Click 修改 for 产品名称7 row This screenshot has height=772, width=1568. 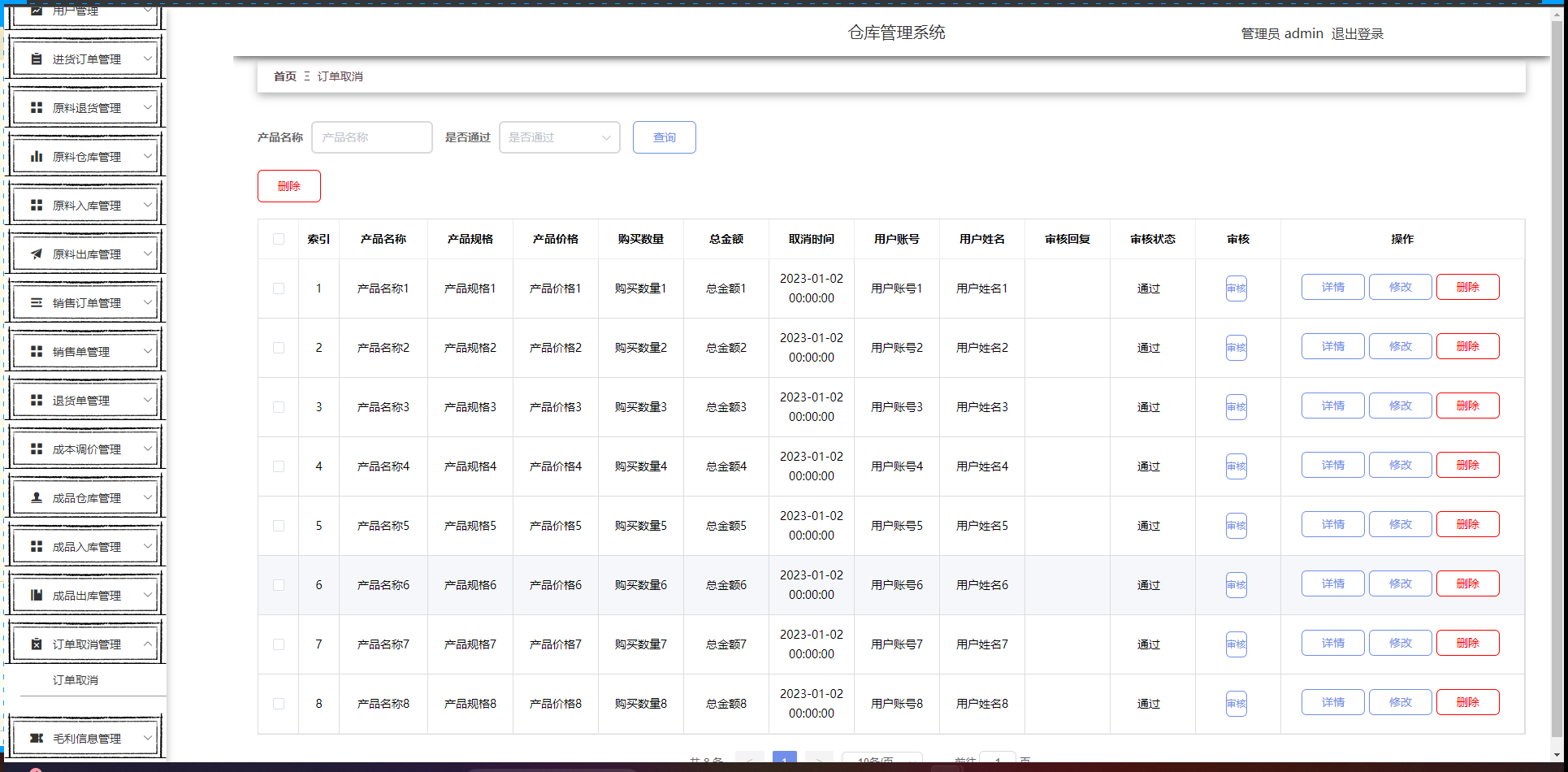pyautogui.click(x=1401, y=643)
